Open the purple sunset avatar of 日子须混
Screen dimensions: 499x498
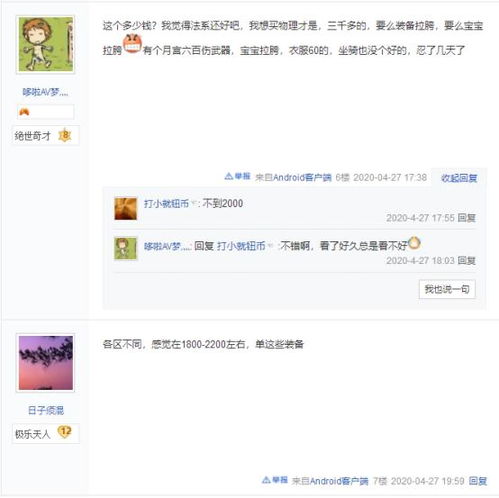46,363
